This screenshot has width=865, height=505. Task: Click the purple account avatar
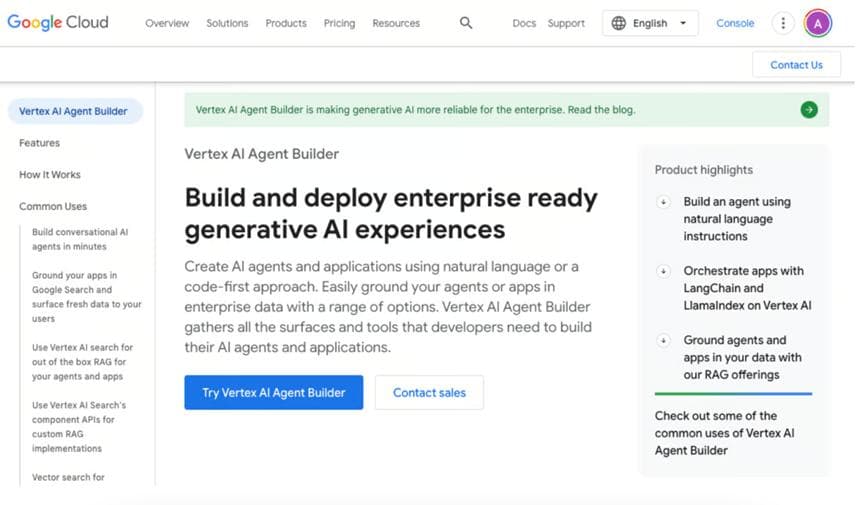pyautogui.click(x=817, y=23)
